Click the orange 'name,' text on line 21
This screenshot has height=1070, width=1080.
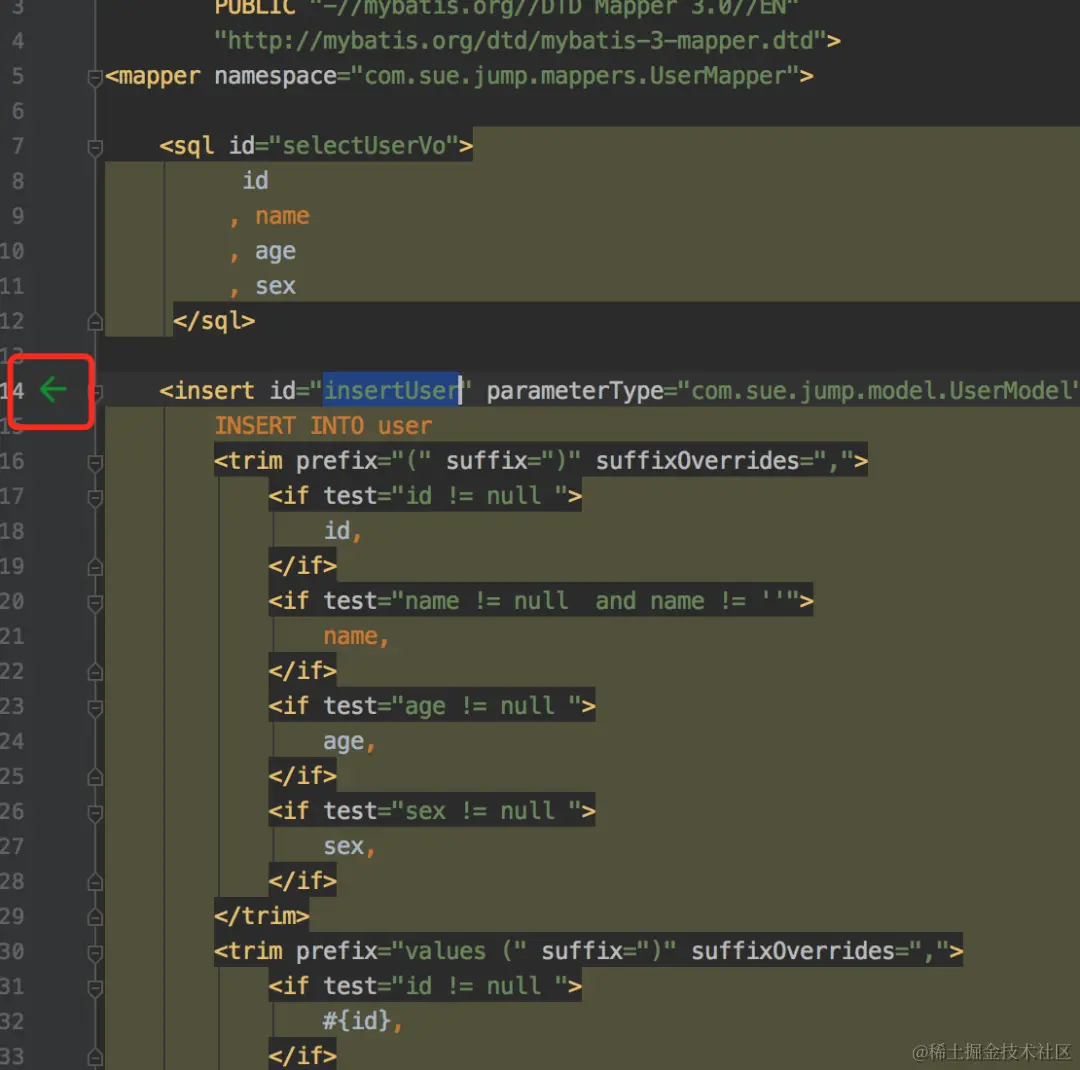[x=356, y=636]
